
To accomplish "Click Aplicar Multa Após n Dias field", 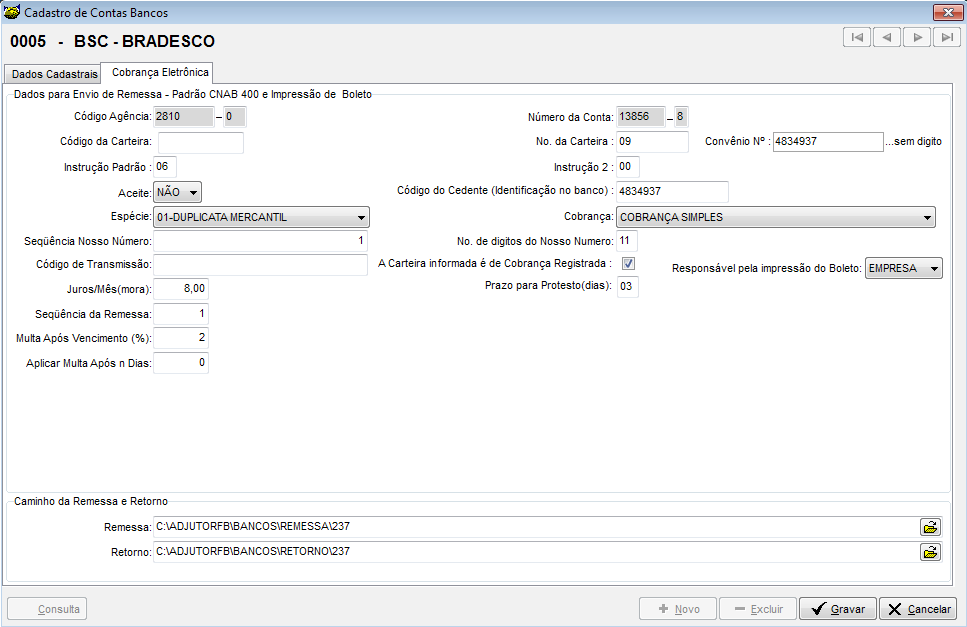I will click(x=181, y=363).
